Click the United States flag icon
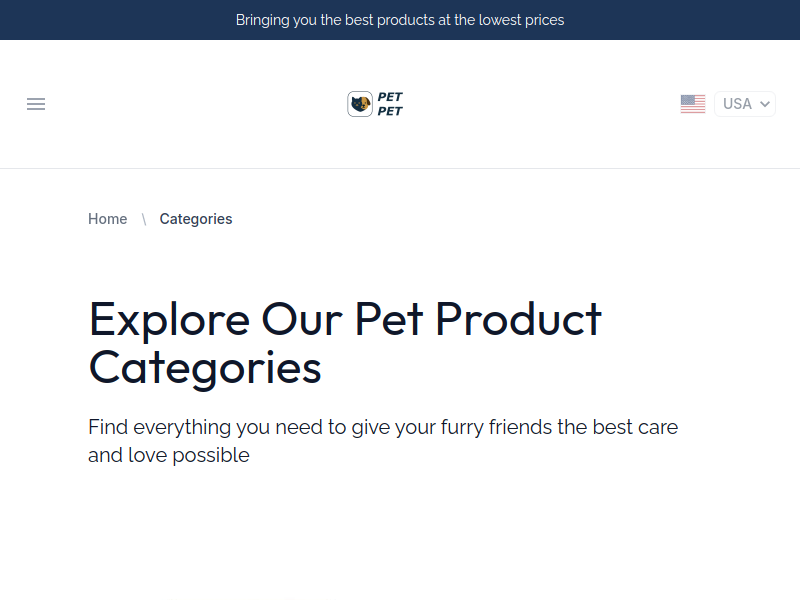 click(x=692, y=104)
